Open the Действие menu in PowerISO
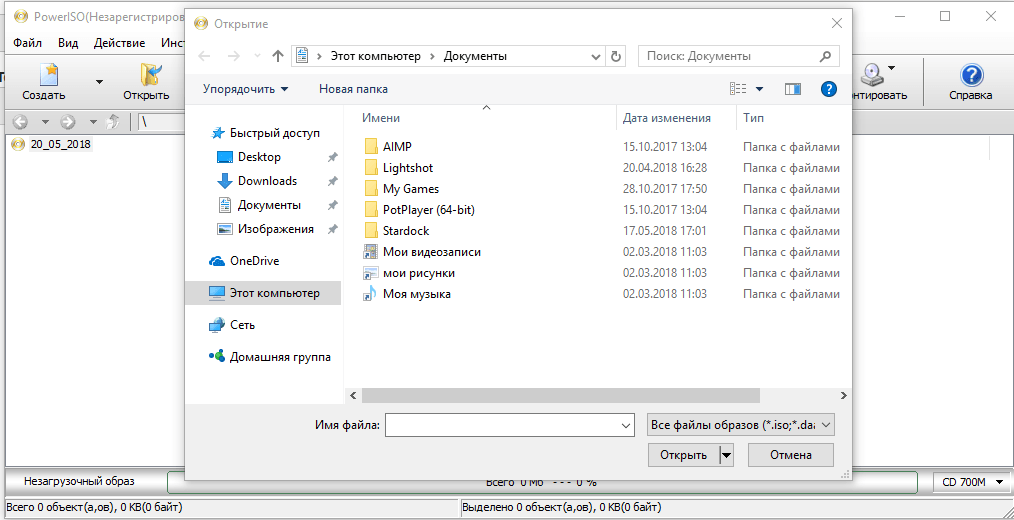1014x520 pixels. click(119, 43)
